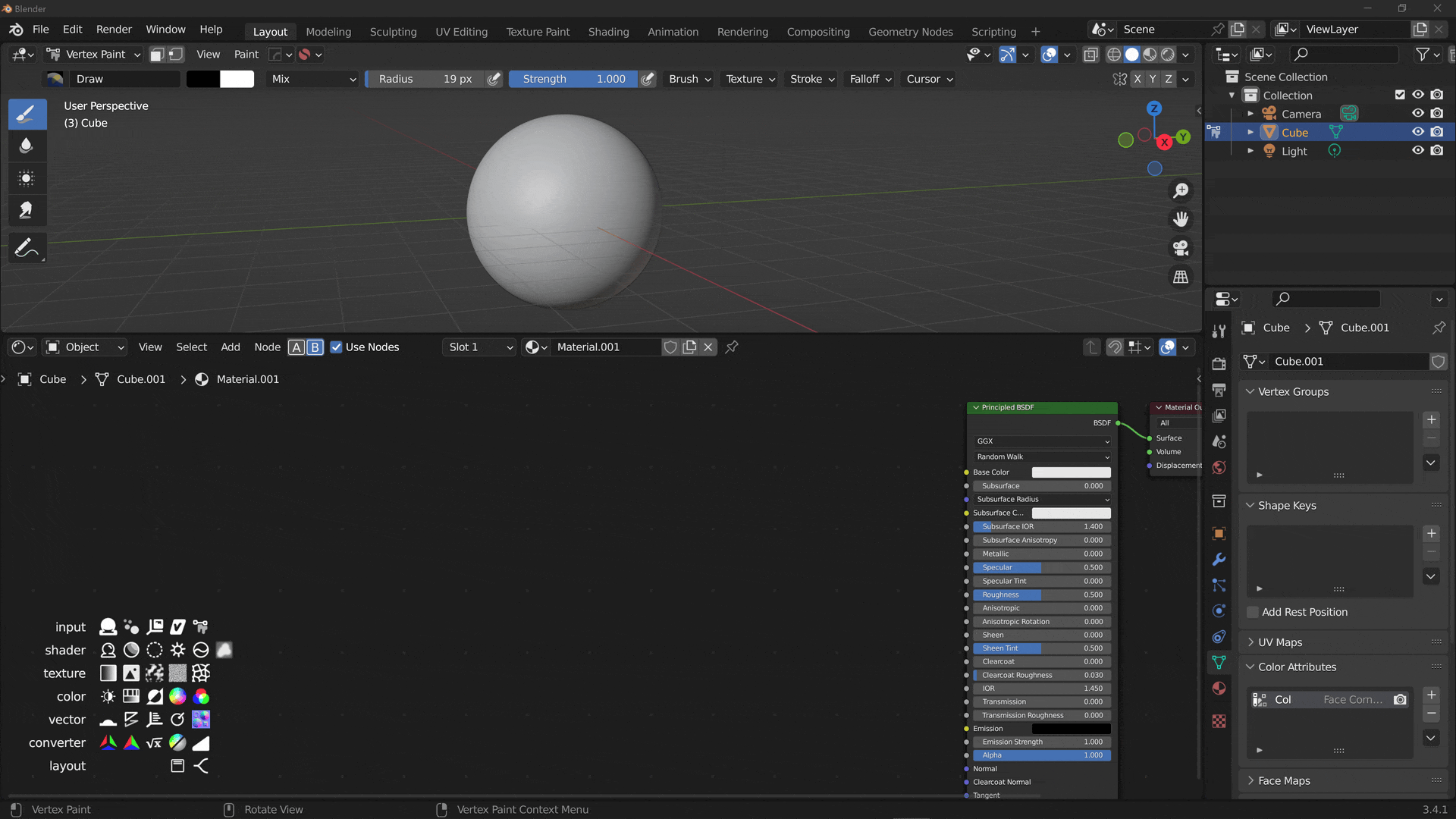Click the Zoom viewport icon
Screen dimensions: 1456x819
(x=1181, y=191)
